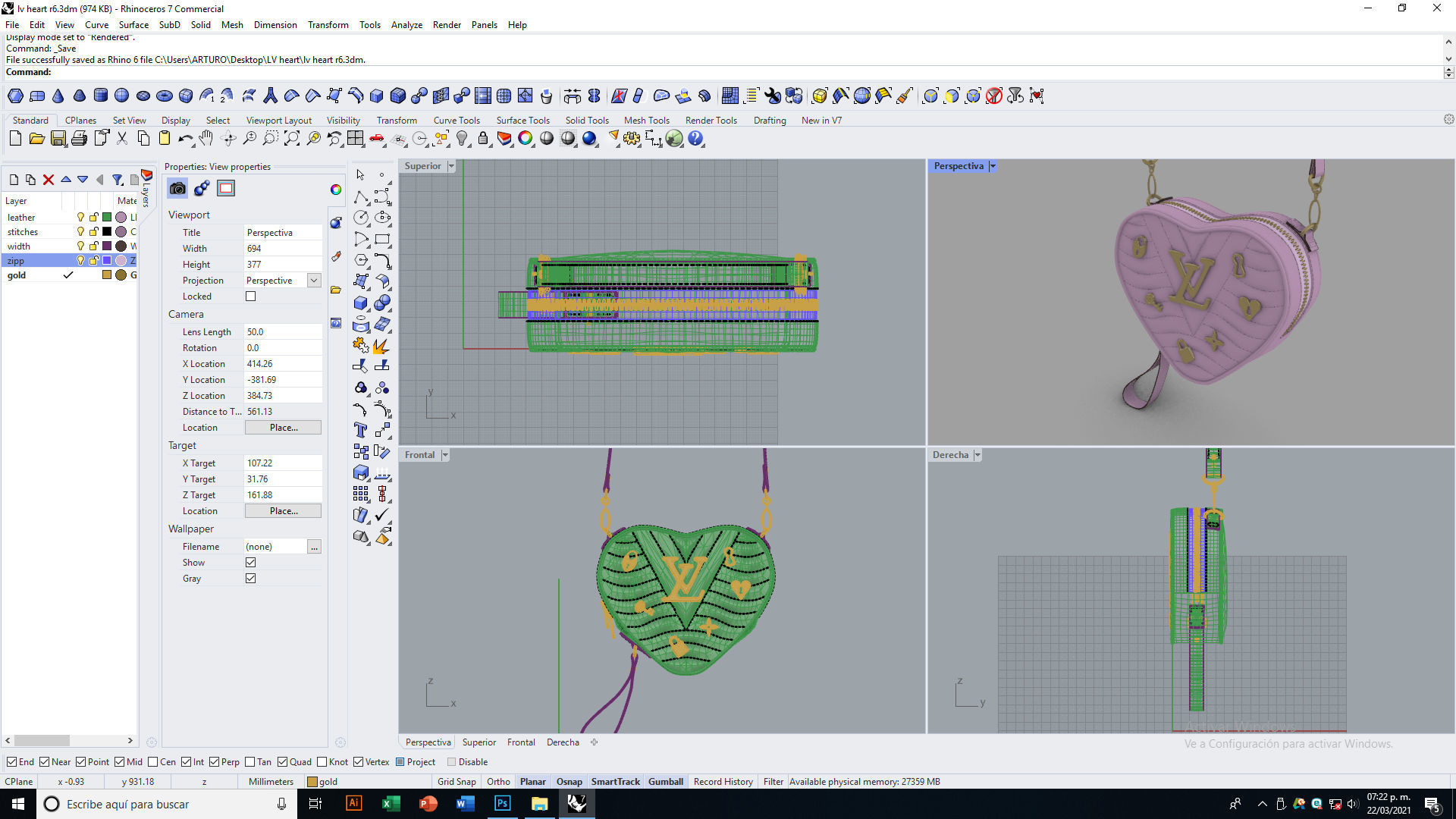This screenshot has height=819, width=1456.
Task: Click the gold layer color swatch
Action: (x=107, y=275)
